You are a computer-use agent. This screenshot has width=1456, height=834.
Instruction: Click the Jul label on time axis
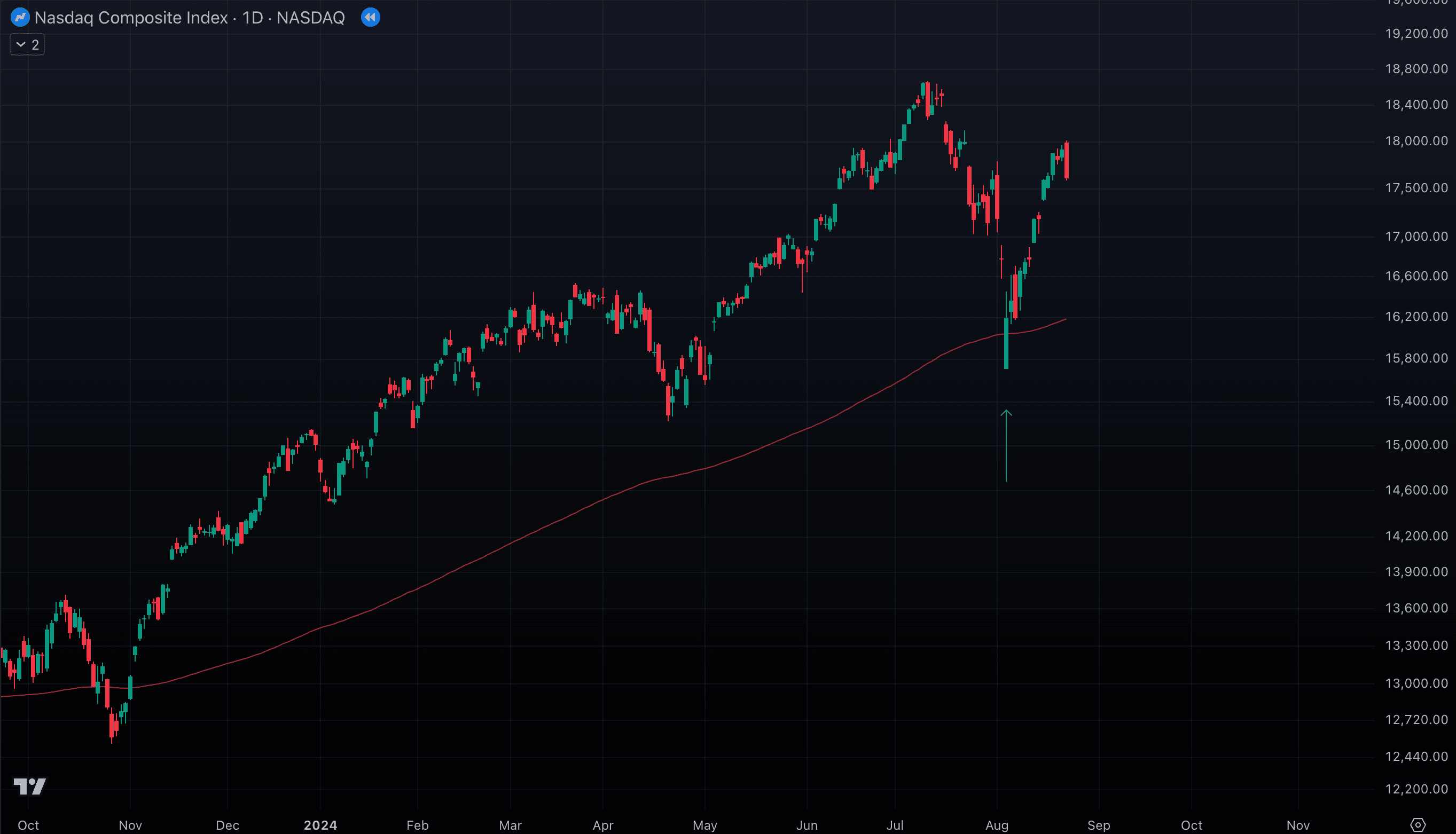click(895, 825)
